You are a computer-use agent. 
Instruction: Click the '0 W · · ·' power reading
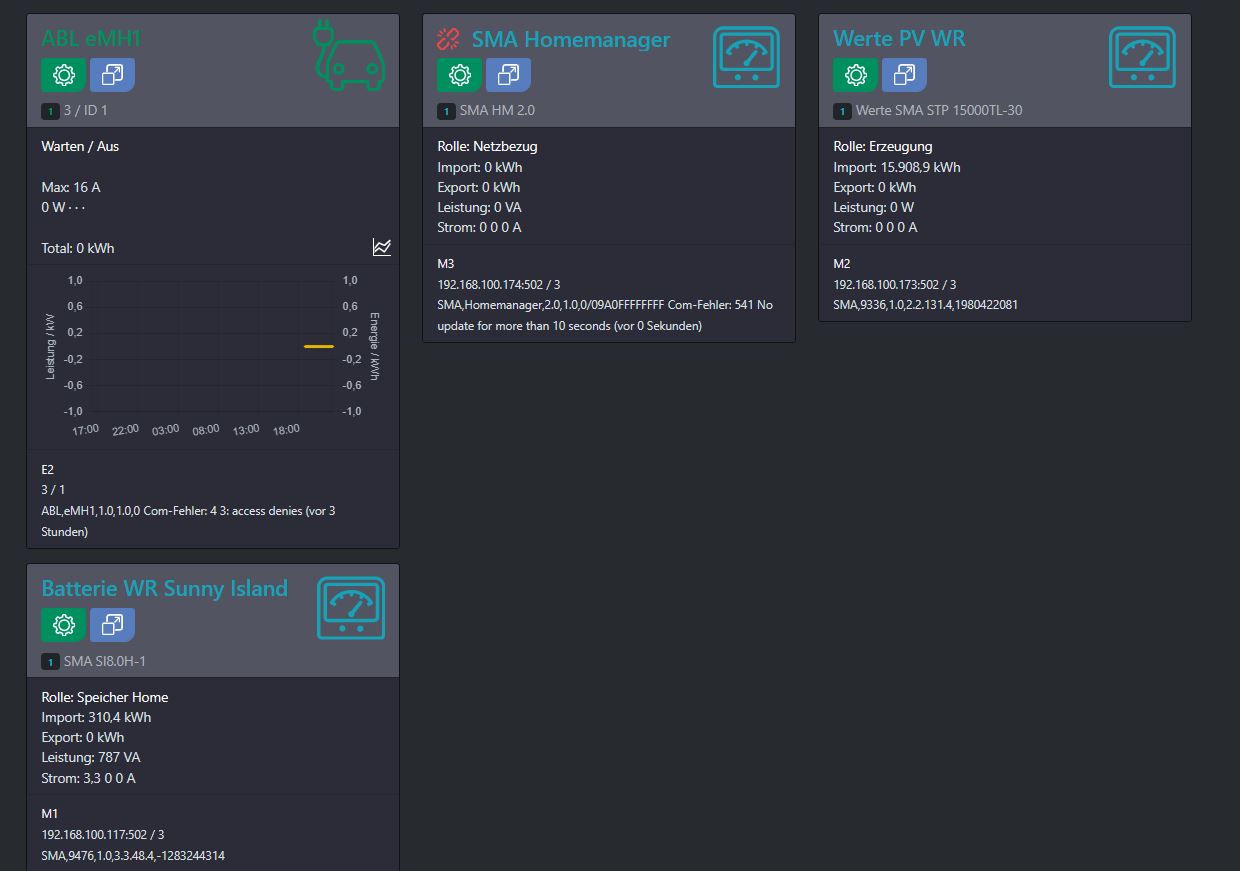coord(63,207)
